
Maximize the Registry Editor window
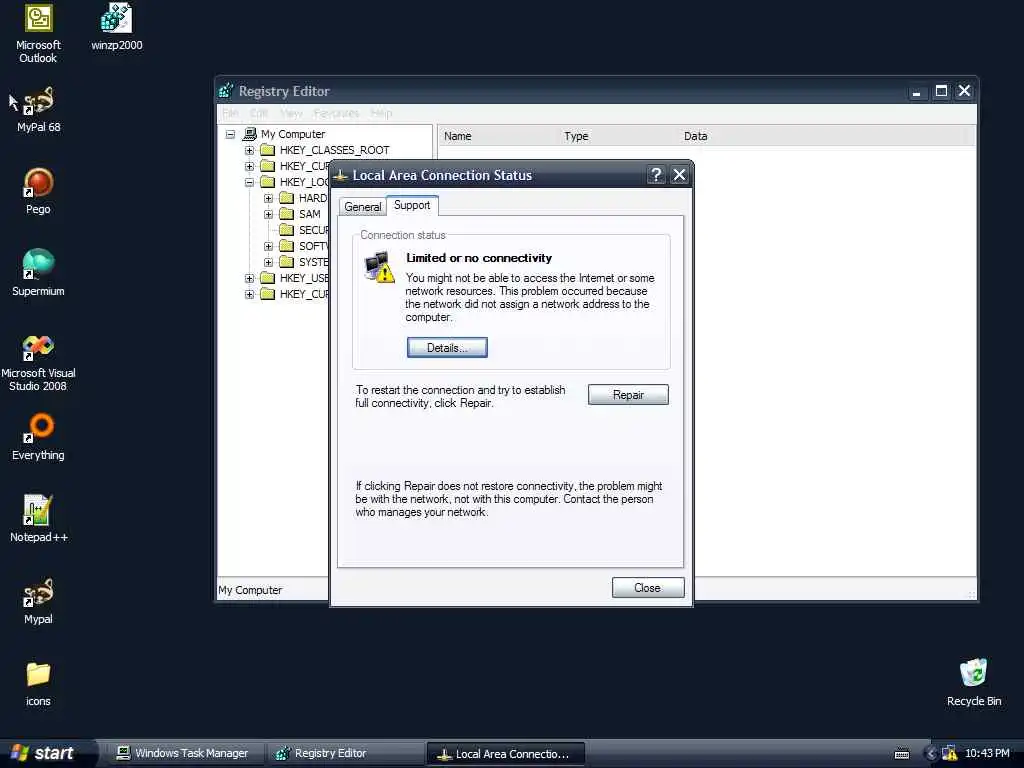[x=941, y=91]
